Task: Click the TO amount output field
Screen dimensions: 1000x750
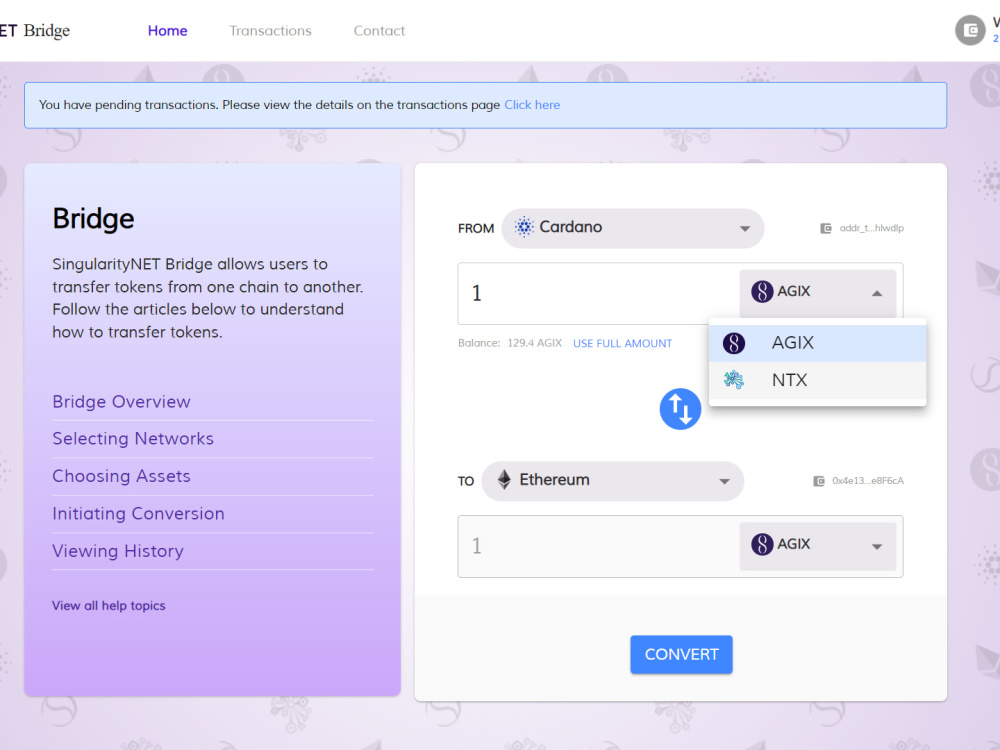Action: [x=598, y=547]
